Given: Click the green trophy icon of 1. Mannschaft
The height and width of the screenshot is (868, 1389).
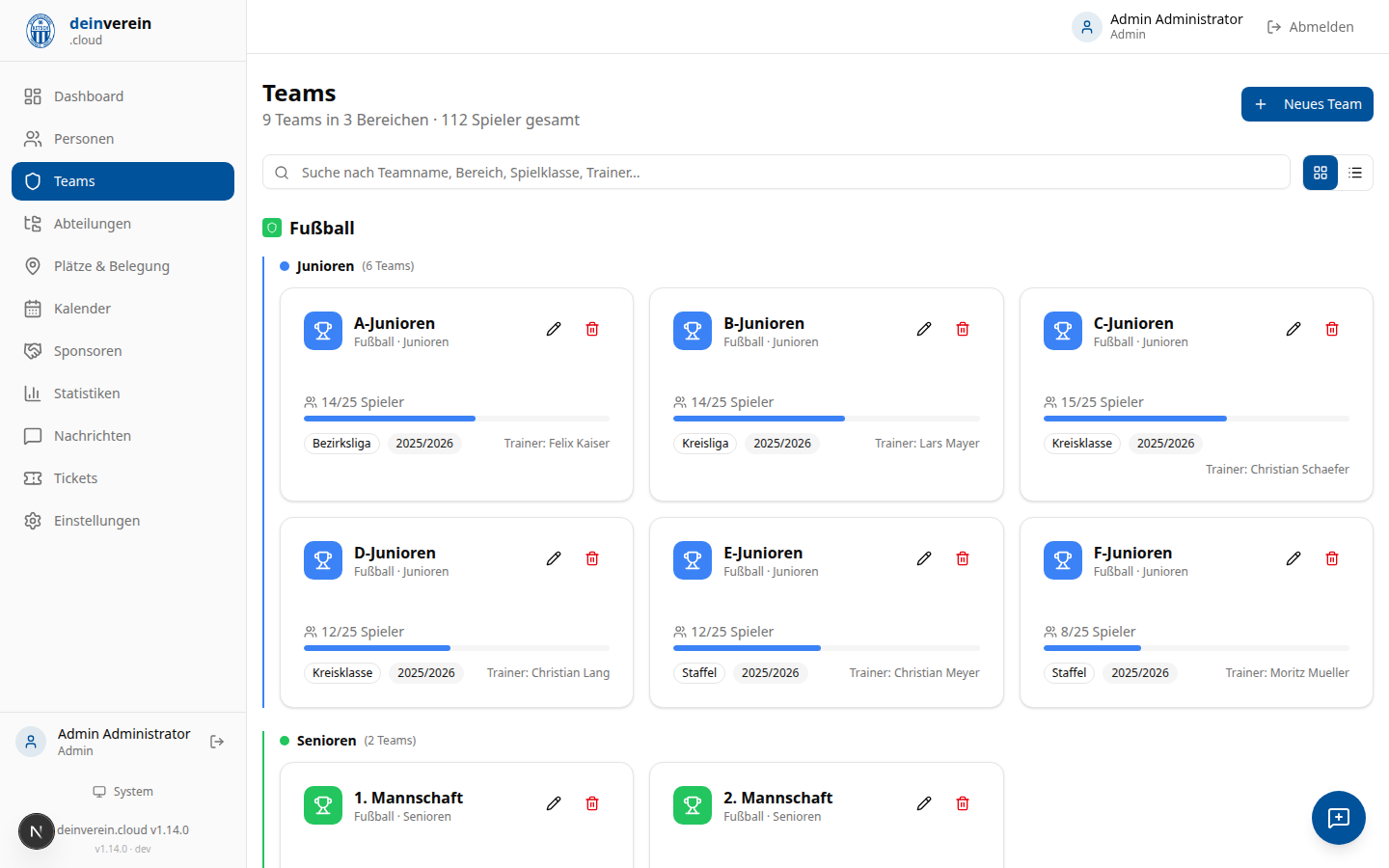Looking at the screenshot, I should click(323, 804).
